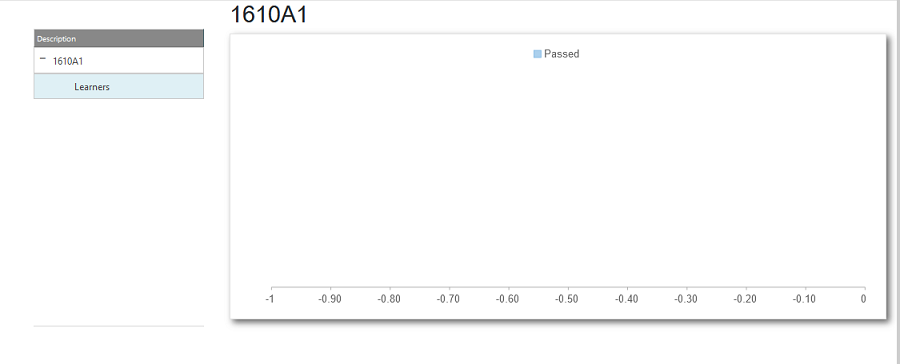Click the -0.60 axis label

pyautogui.click(x=509, y=299)
